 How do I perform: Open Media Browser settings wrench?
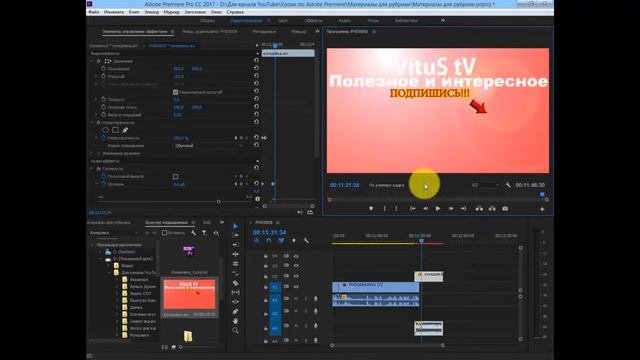(193, 233)
